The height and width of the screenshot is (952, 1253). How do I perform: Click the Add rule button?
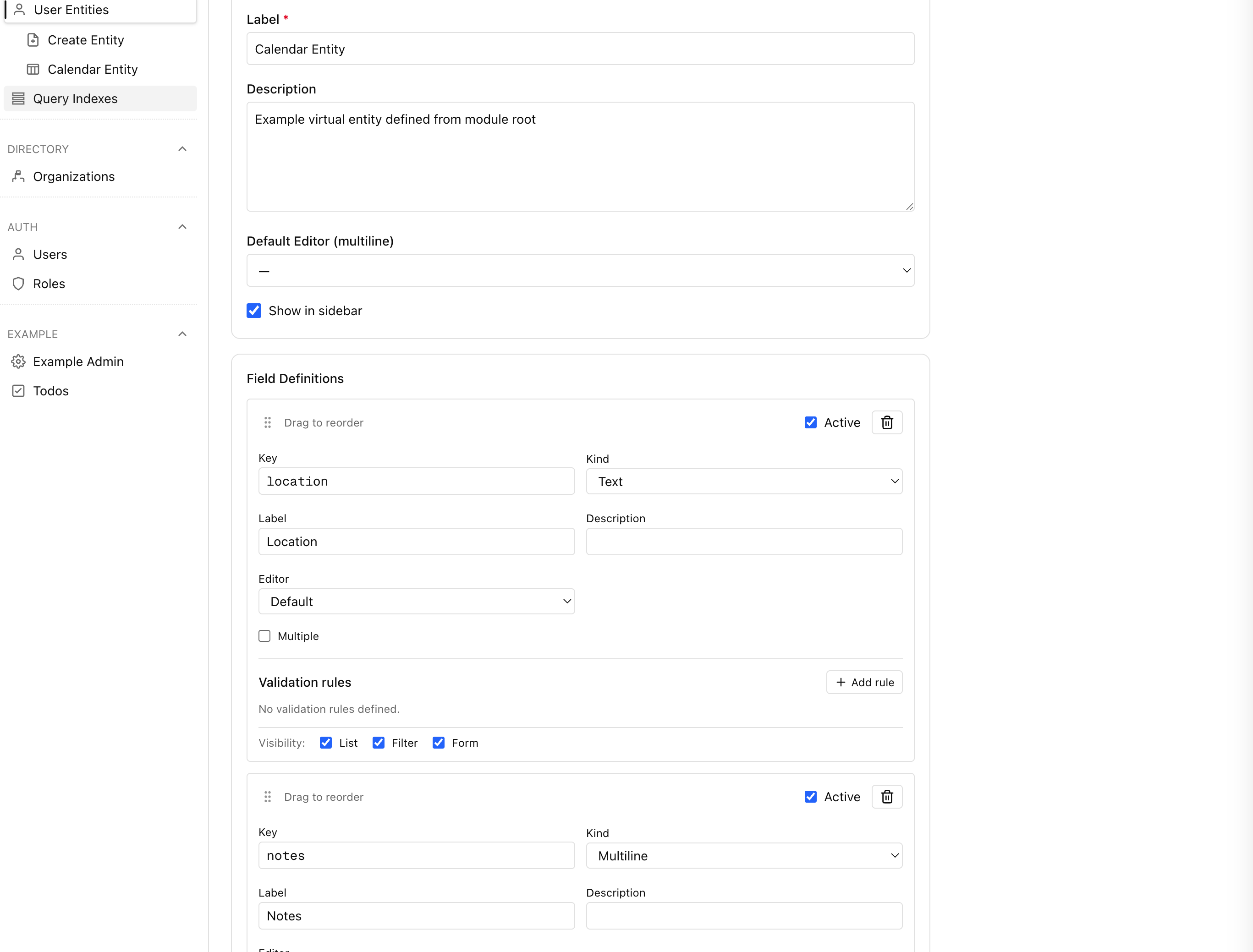coord(863,682)
